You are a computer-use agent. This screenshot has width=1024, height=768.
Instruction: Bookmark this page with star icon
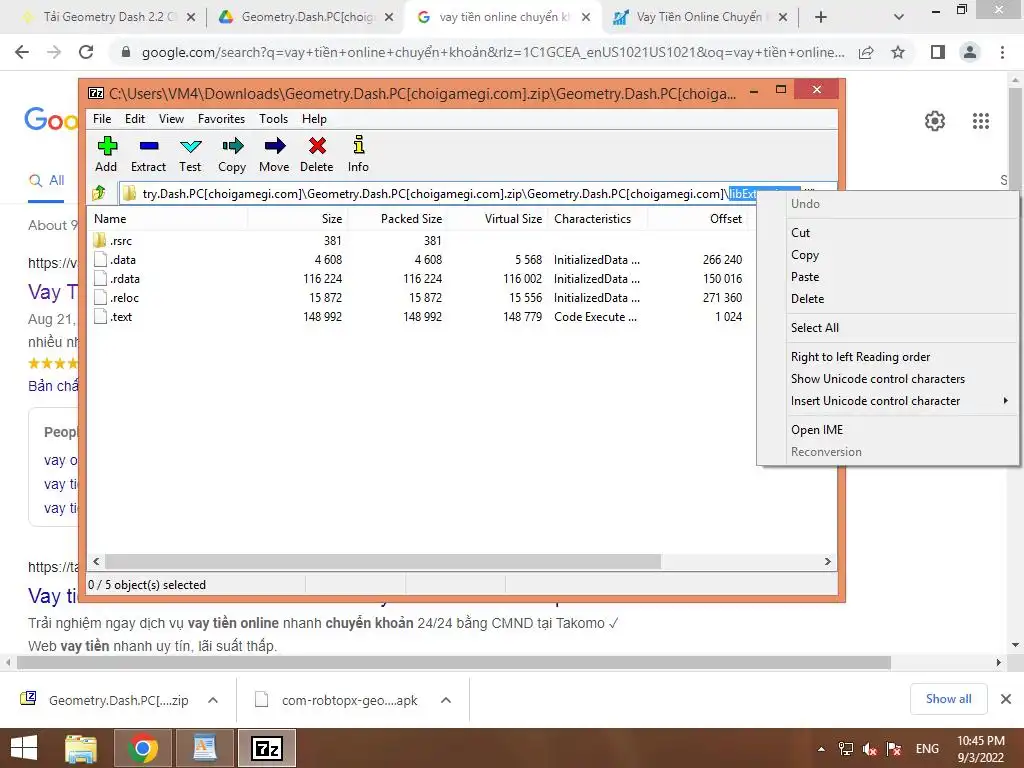point(898,52)
